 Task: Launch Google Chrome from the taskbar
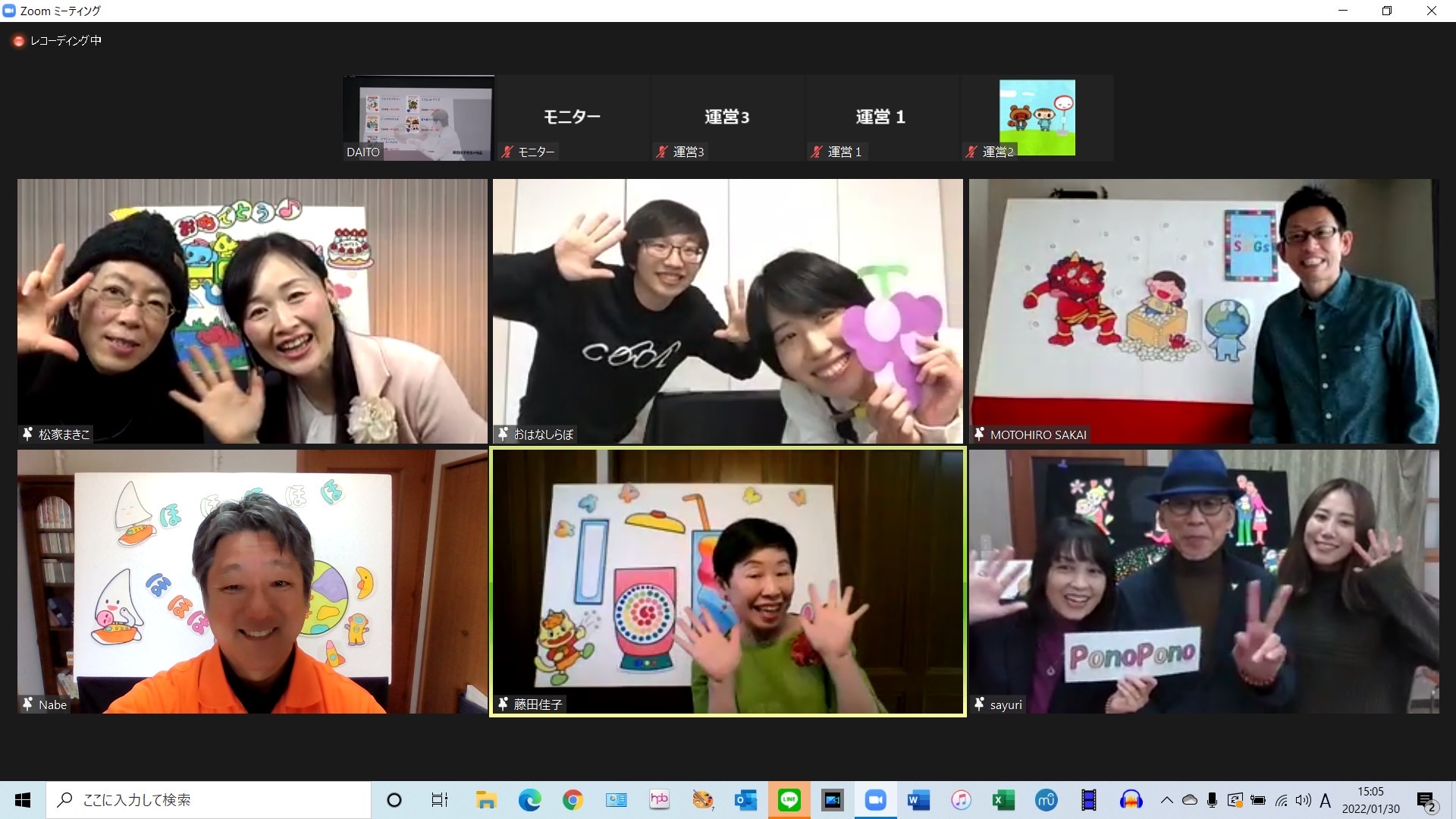[573, 800]
